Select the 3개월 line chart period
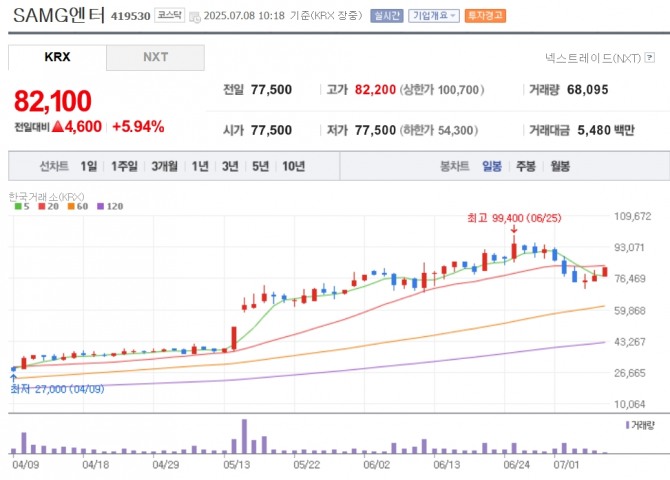 click(165, 166)
